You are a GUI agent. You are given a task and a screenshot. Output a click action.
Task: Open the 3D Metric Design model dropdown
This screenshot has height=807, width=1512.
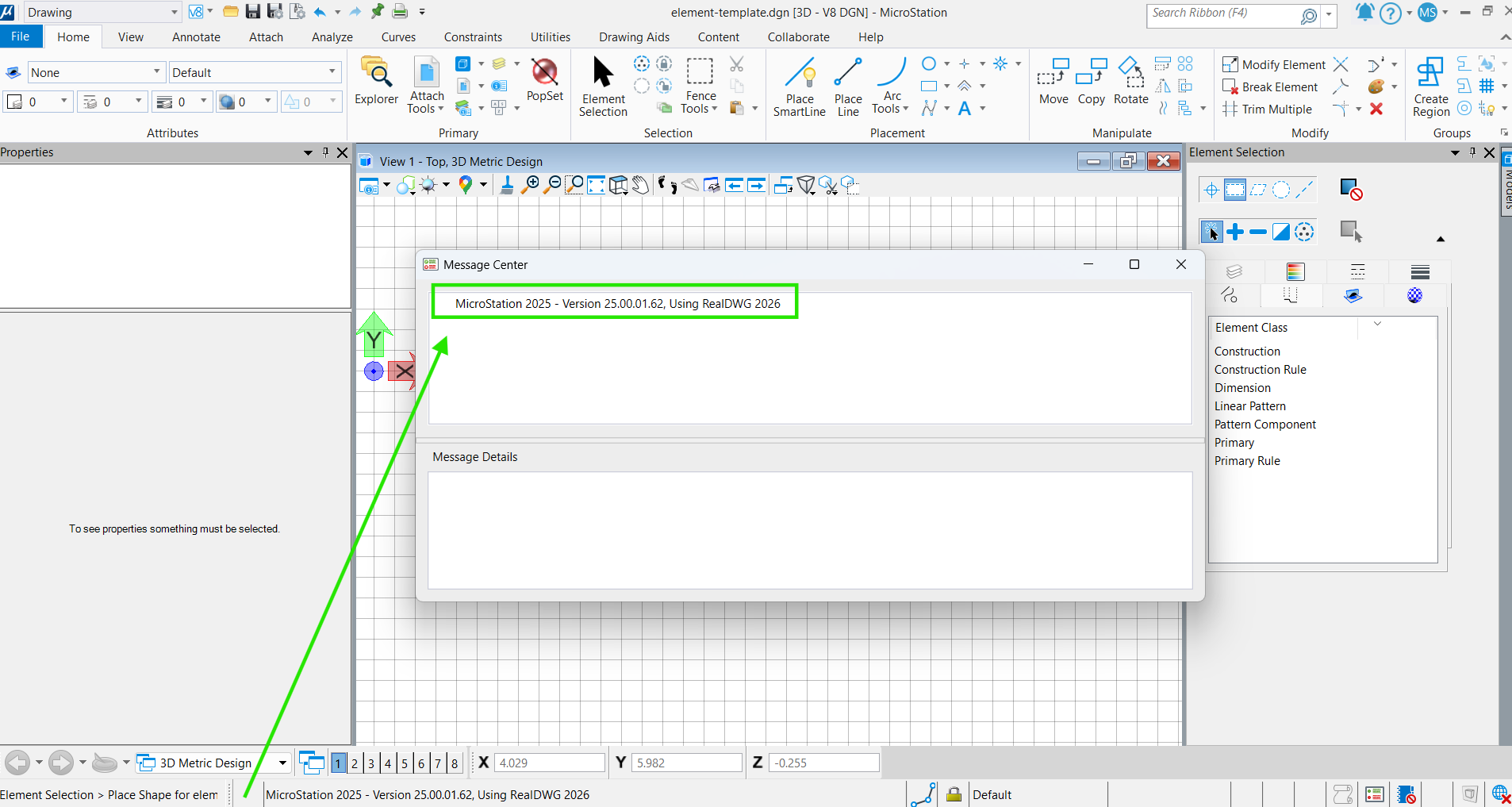pyautogui.click(x=282, y=763)
